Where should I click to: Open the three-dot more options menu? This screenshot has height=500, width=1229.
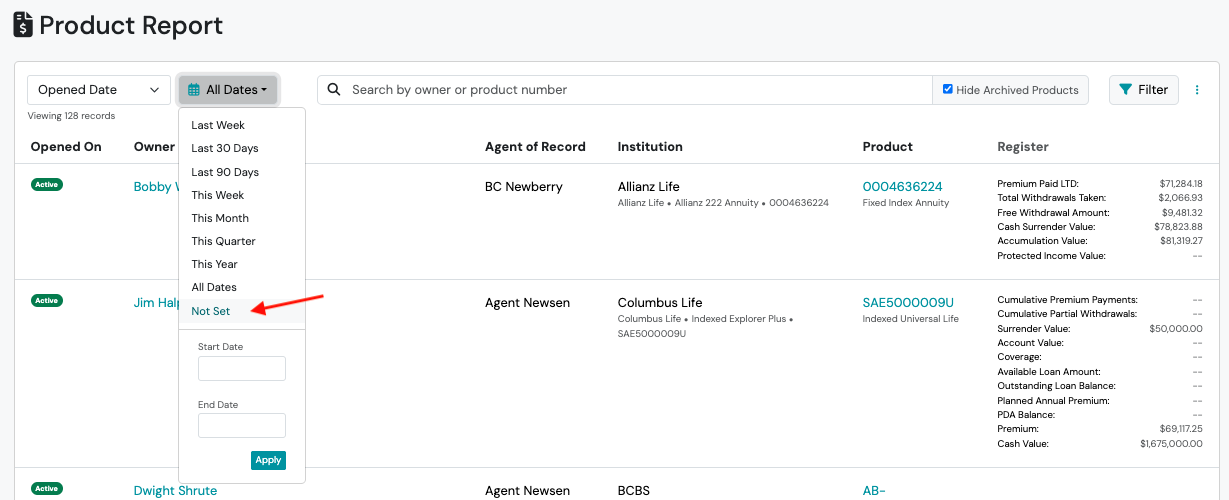(1197, 90)
